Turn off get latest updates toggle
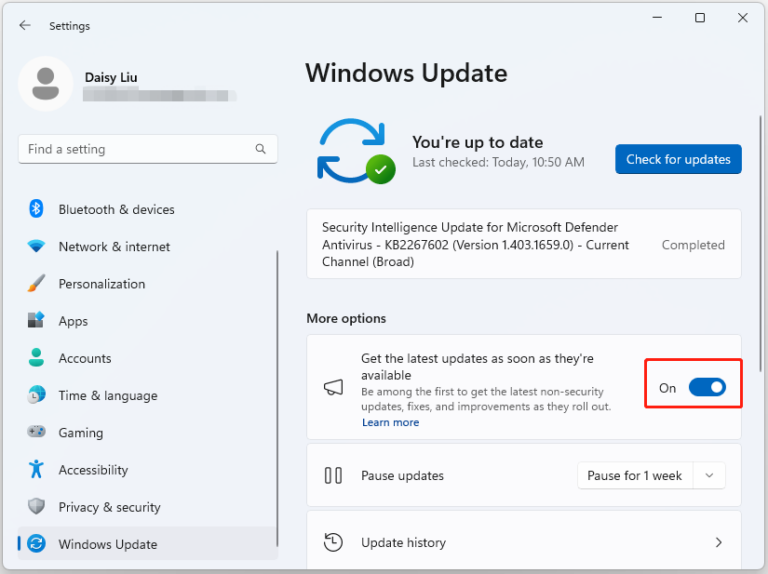This screenshot has width=768, height=574. (707, 387)
